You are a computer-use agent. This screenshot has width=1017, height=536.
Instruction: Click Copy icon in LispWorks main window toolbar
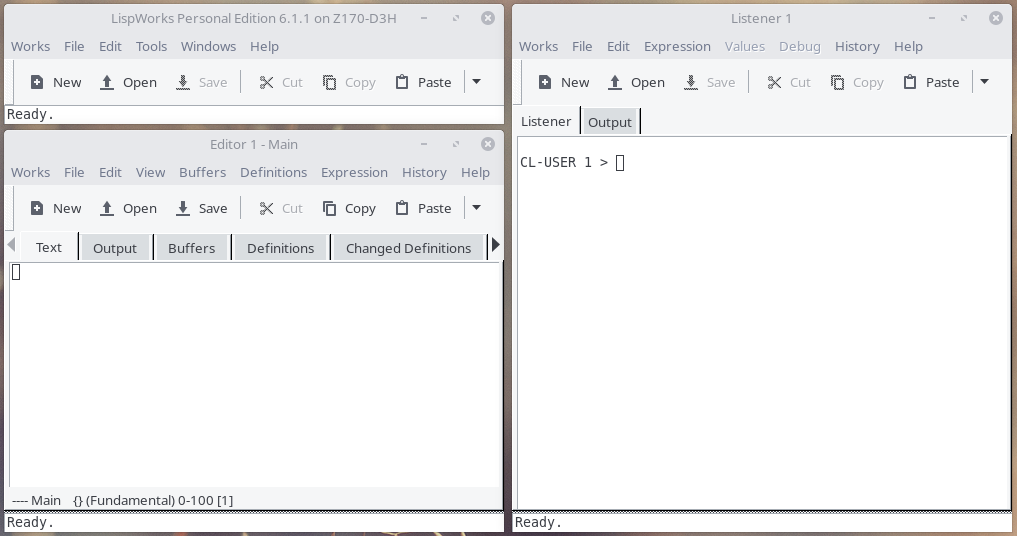[329, 82]
